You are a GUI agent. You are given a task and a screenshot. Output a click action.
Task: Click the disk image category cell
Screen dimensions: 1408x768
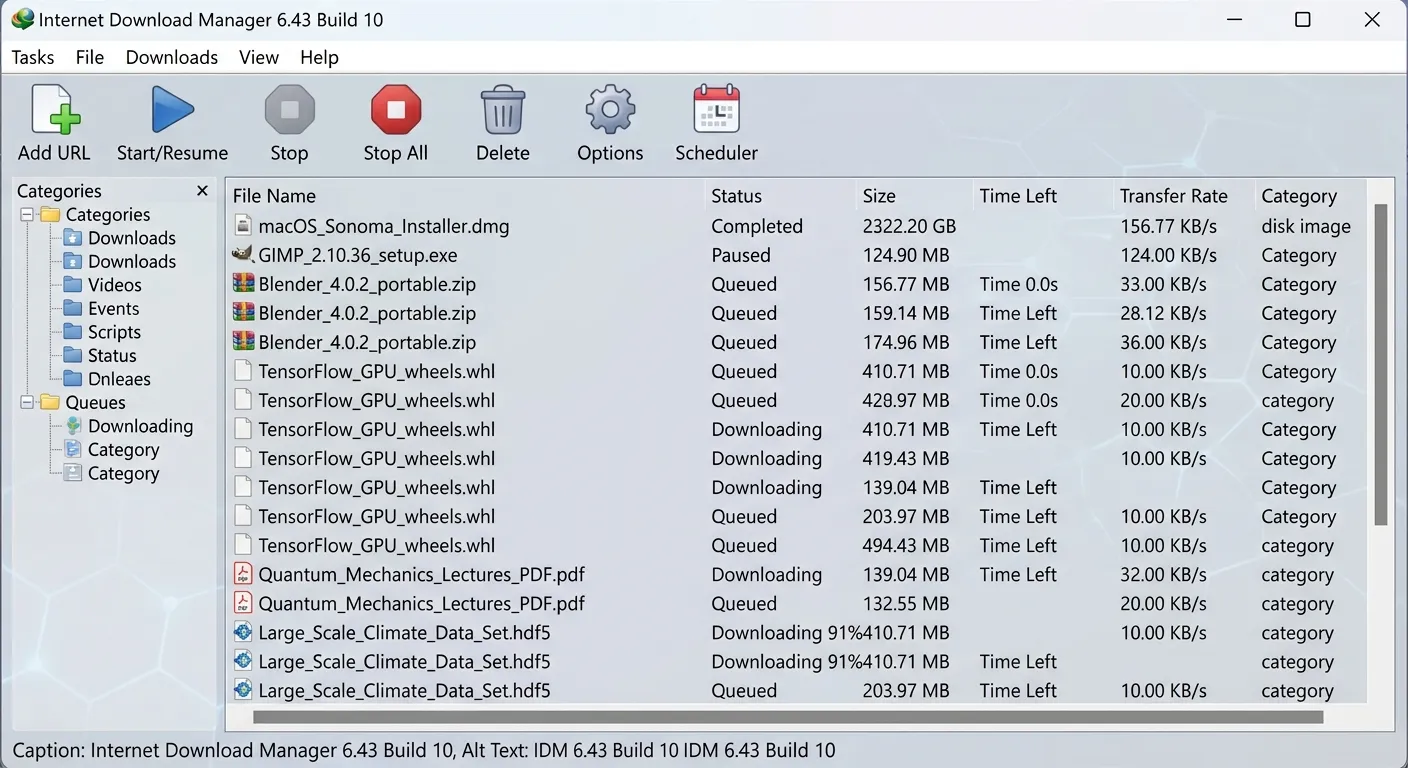point(1306,226)
